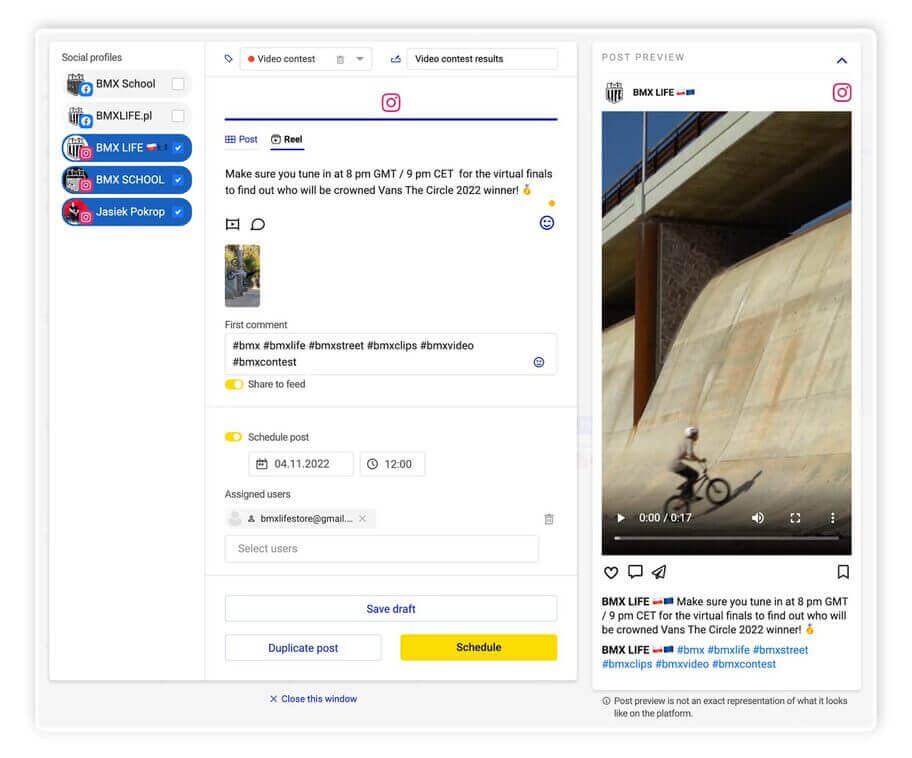Image resolution: width=912 pixels, height=758 pixels.
Task: Select the Reel tab
Action: (287, 140)
